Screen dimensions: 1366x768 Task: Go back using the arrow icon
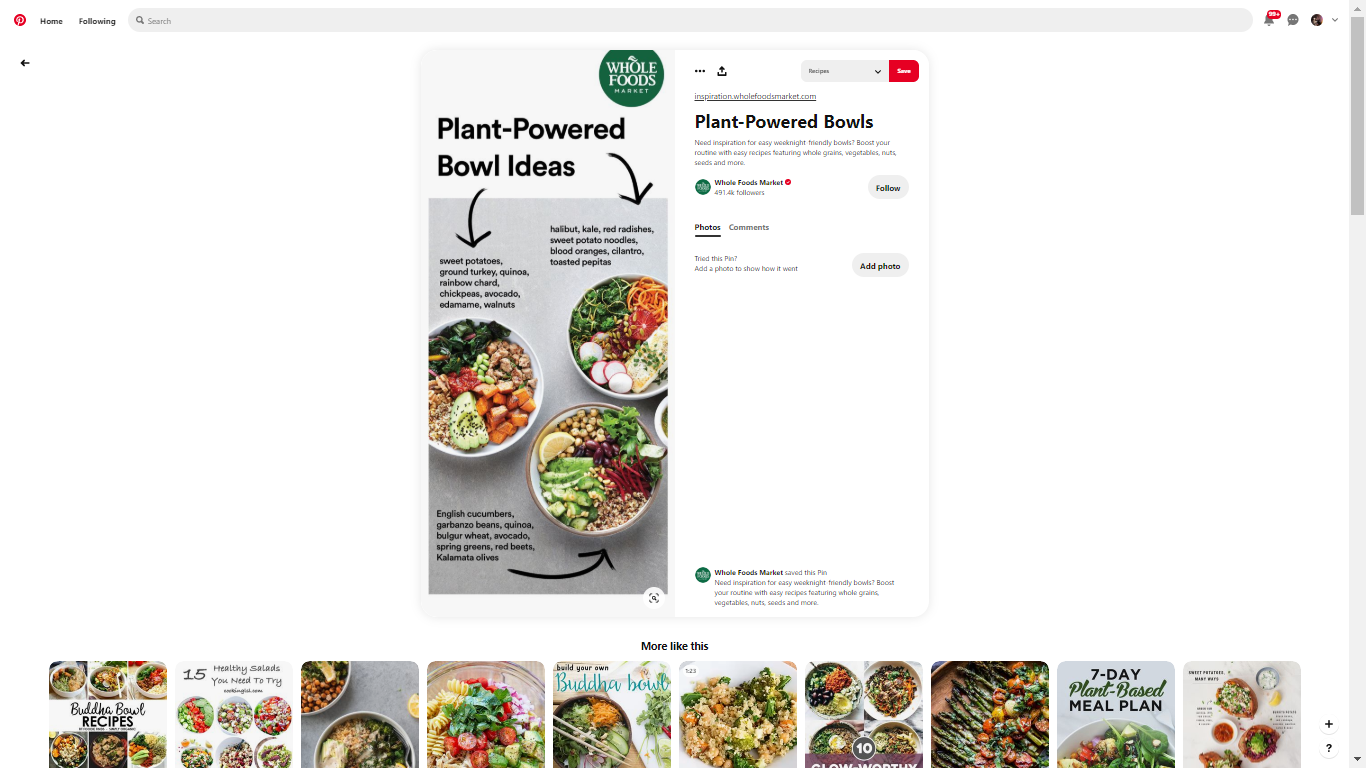tap(25, 63)
